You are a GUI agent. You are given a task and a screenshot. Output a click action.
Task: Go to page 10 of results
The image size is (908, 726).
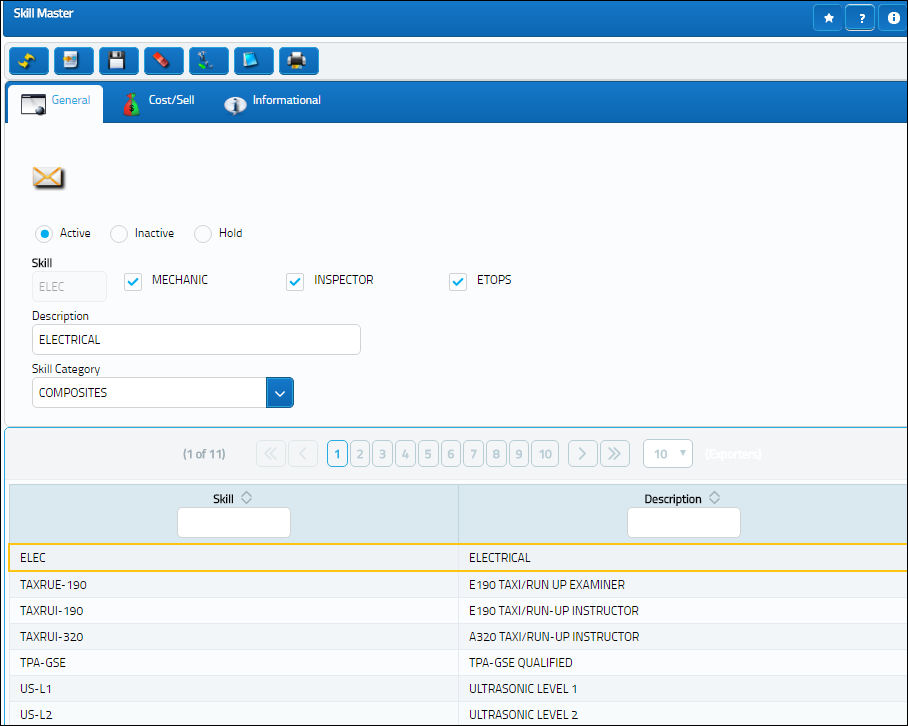545,454
